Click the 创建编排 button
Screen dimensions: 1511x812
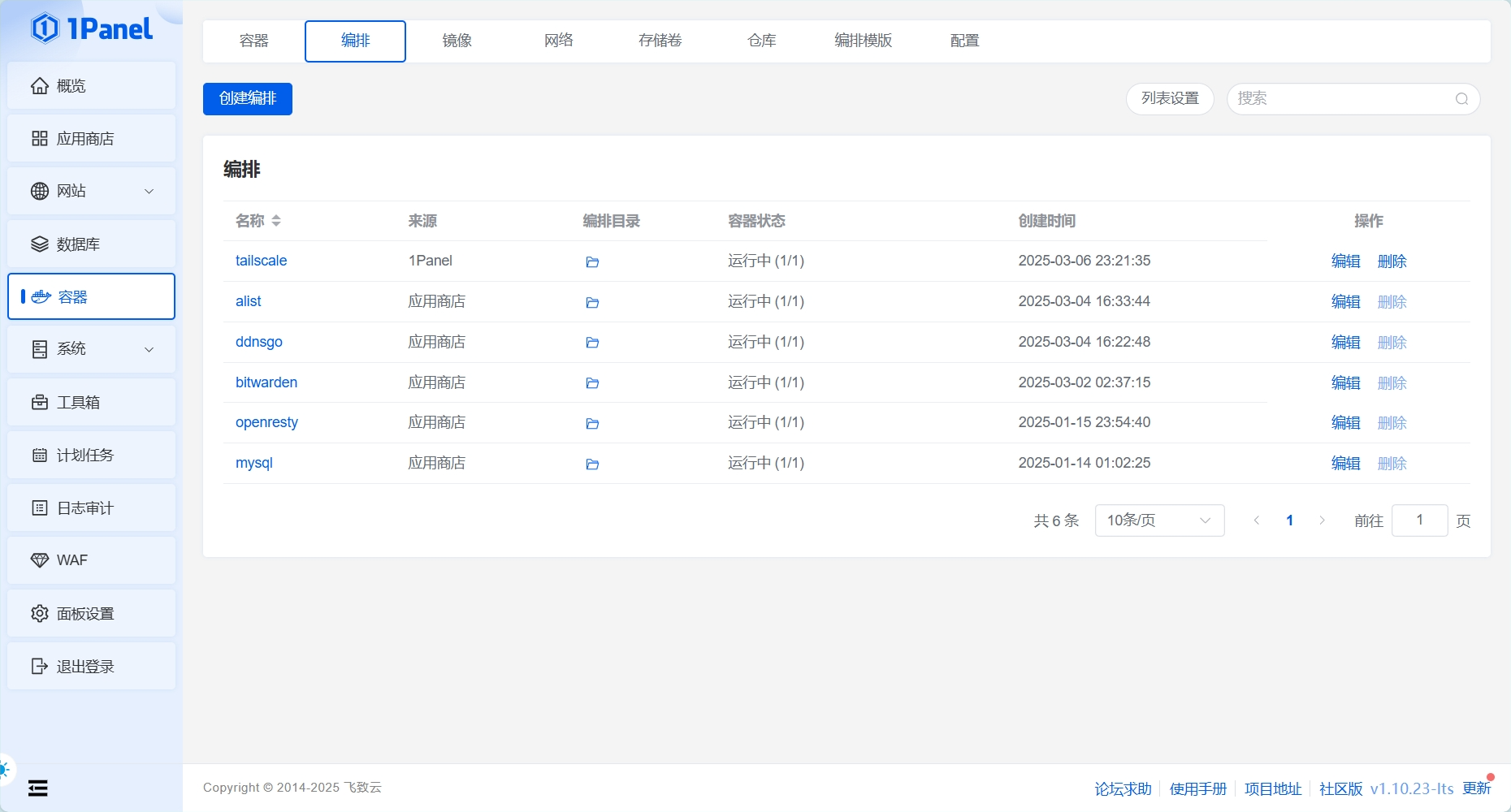(248, 99)
